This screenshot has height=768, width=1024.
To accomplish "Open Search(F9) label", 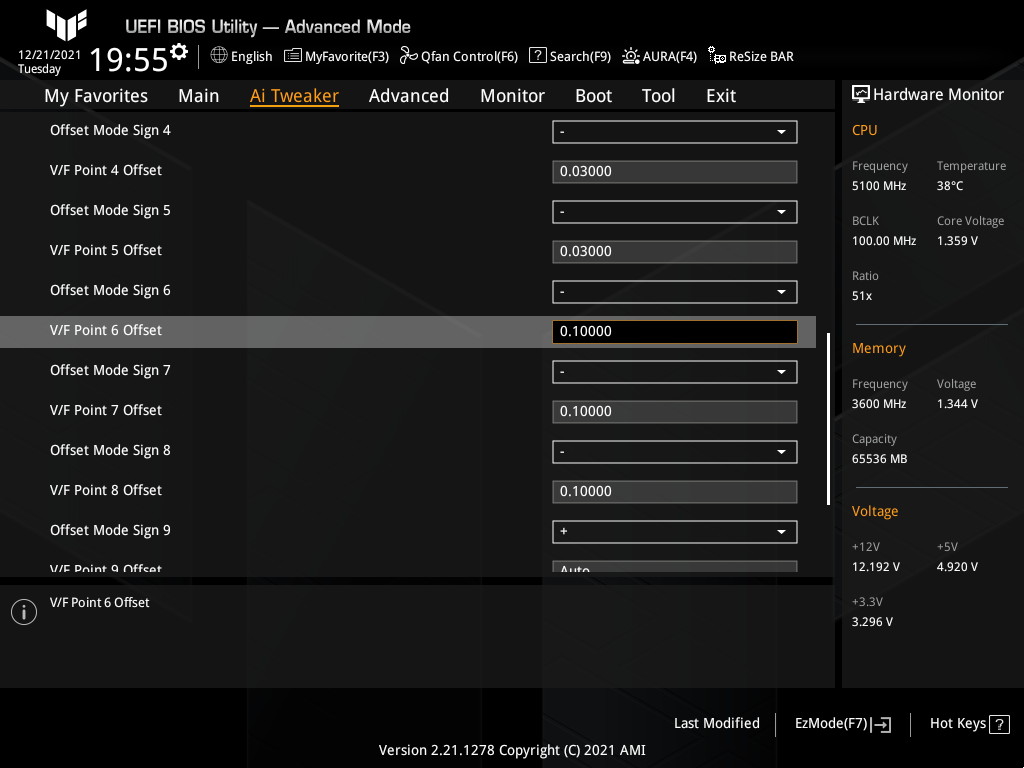I will coord(581,57).
